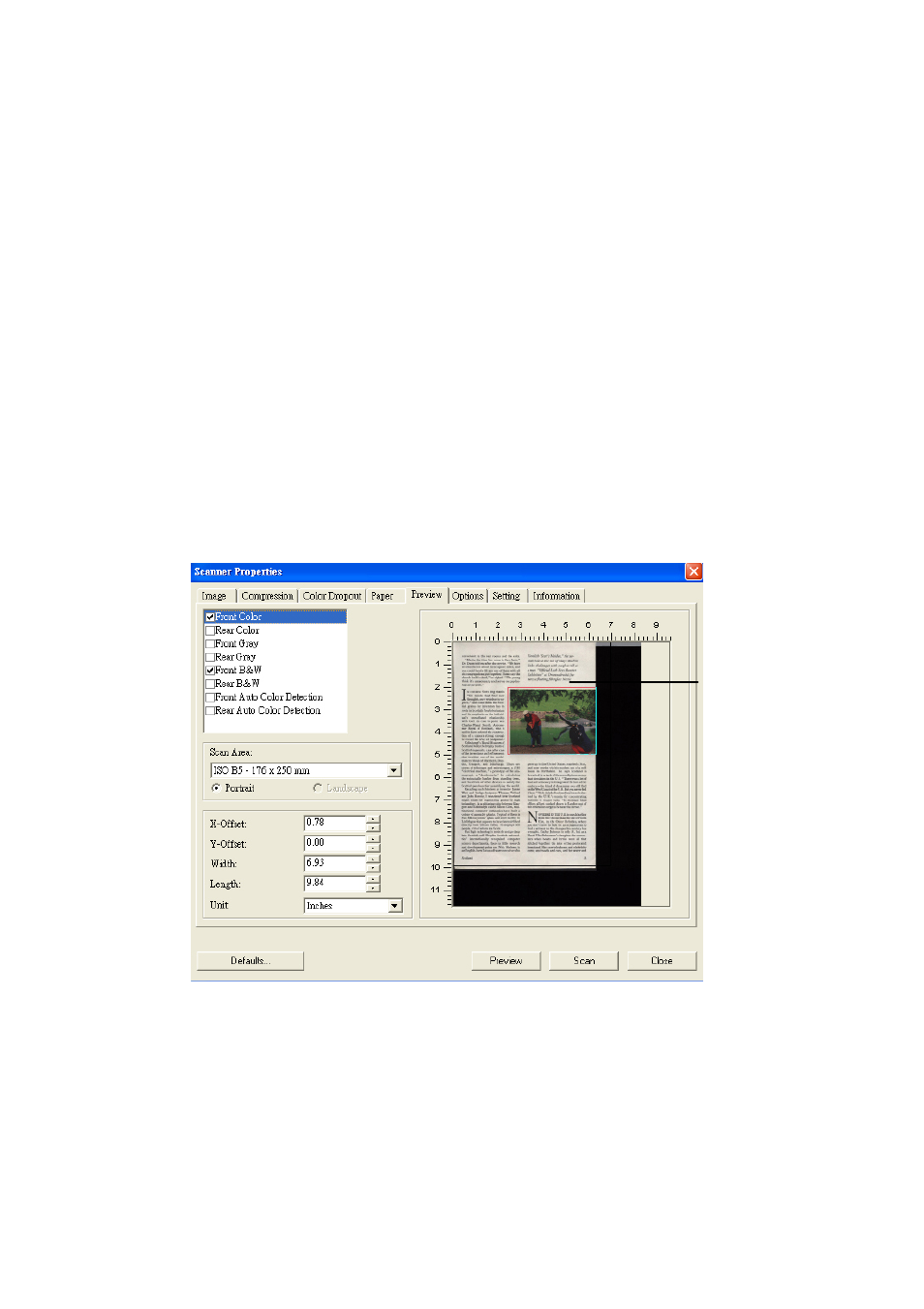The width and height of the screenshot is (924, 1309).
Task: View the Information tab
Action: 557,596
